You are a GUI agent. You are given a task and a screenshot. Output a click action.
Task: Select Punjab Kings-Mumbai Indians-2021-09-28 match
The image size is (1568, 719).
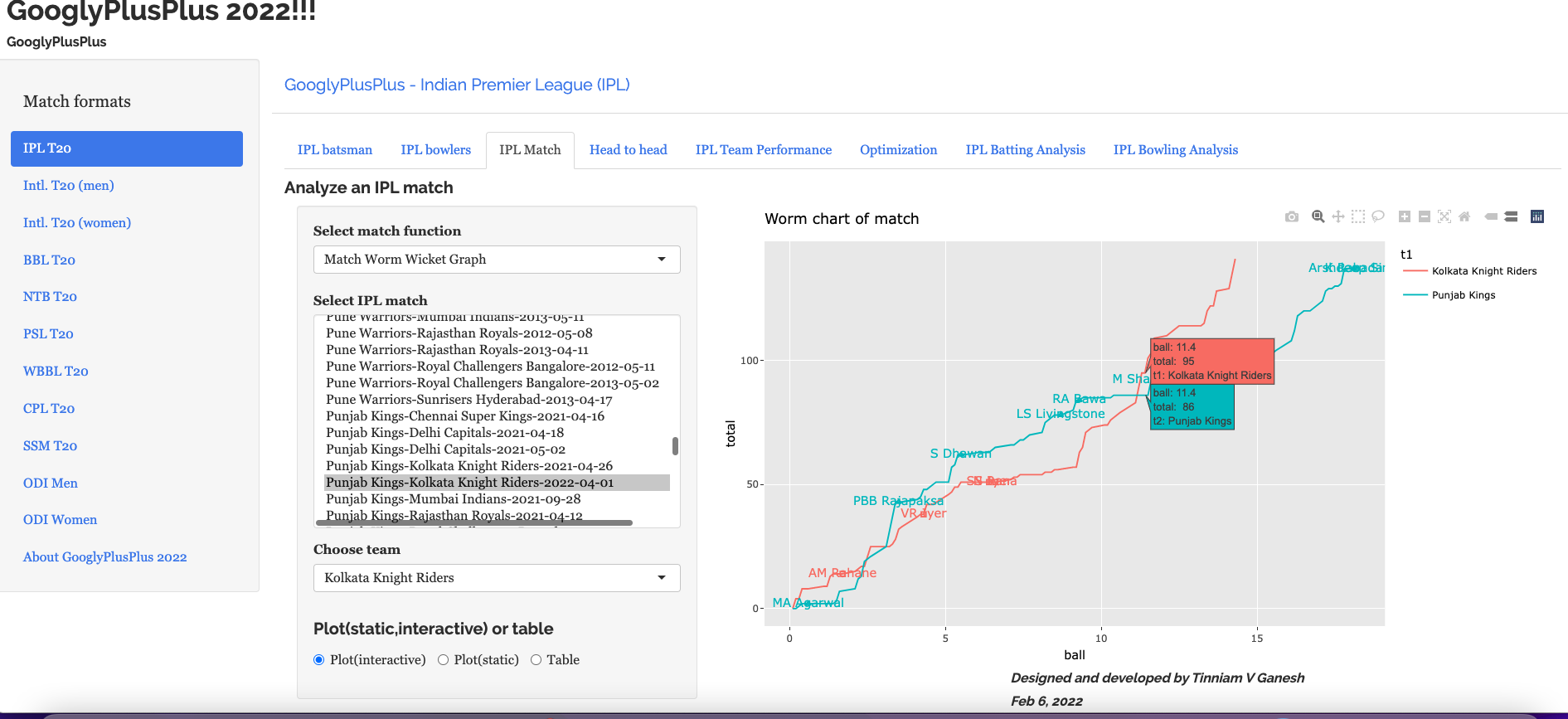453,499
